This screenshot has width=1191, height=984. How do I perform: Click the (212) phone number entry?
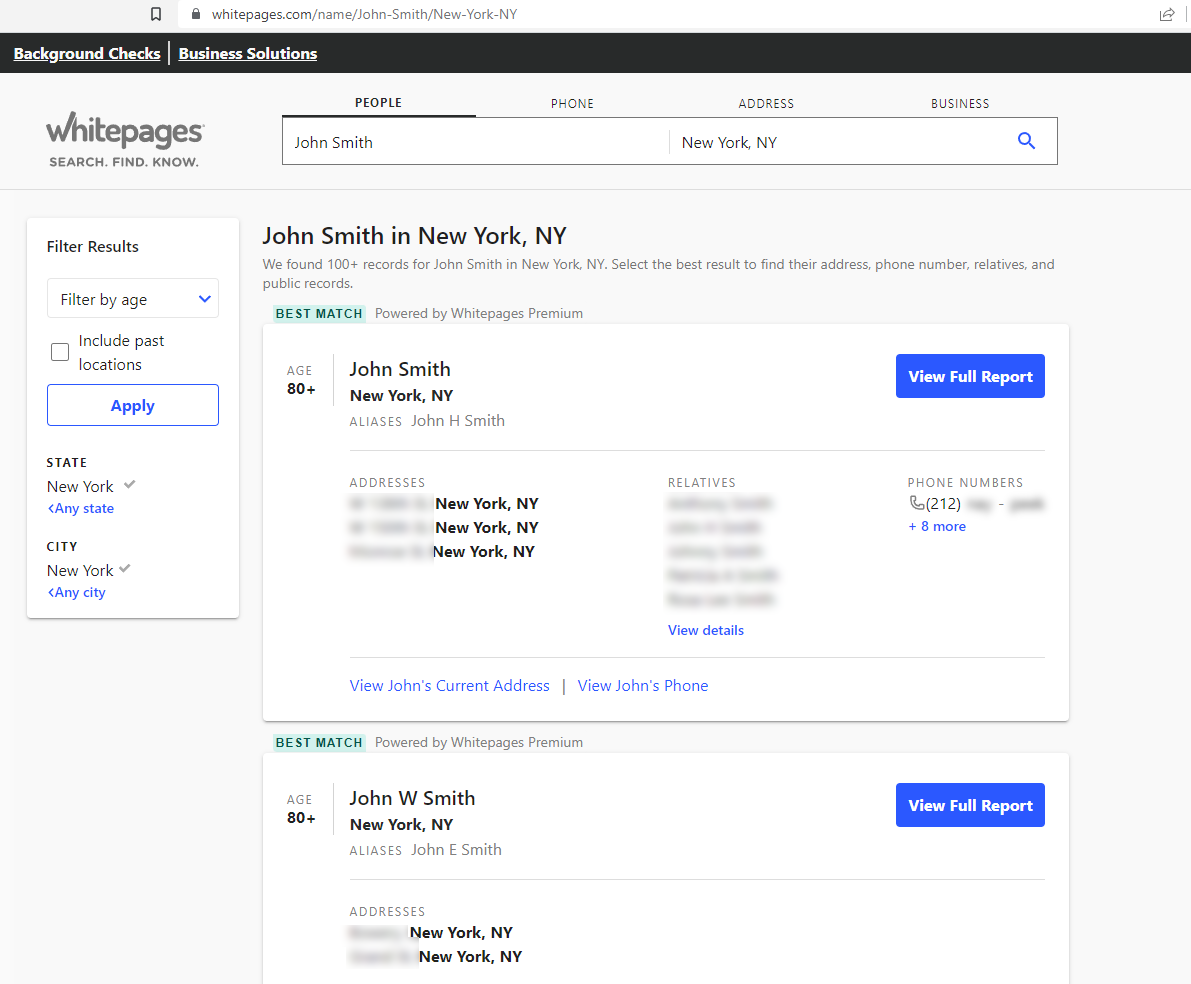click(x=977, y=503)
